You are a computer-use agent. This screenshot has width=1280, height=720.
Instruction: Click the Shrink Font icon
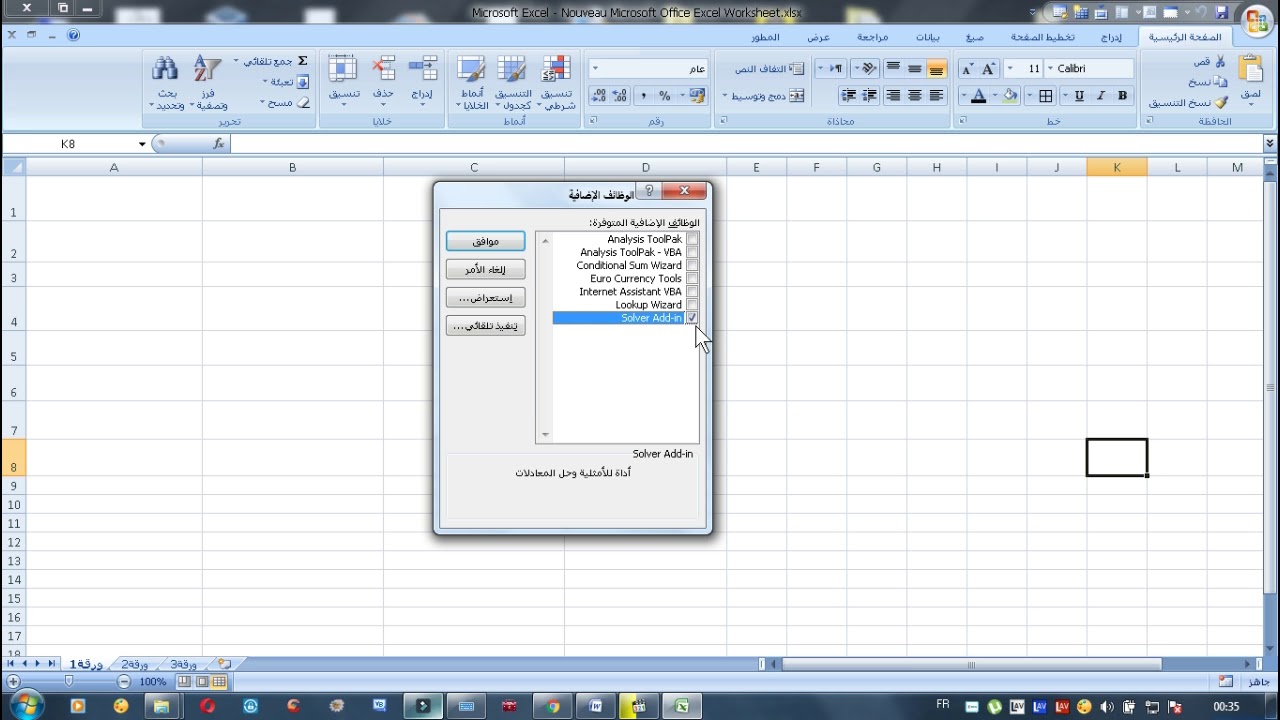point(967,69)
